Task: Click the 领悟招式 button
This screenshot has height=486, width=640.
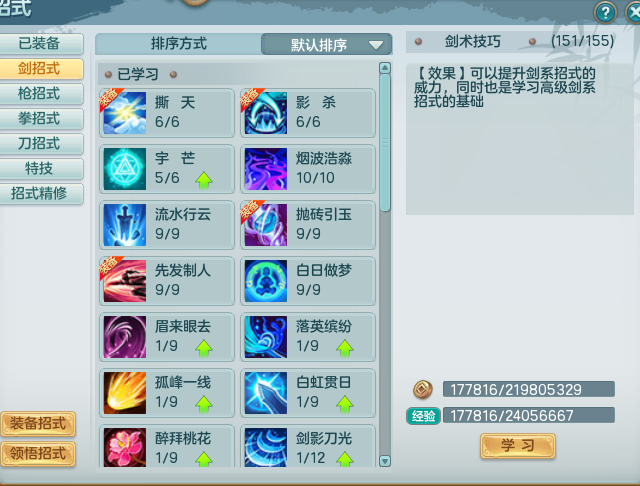Action: [38, 453]
